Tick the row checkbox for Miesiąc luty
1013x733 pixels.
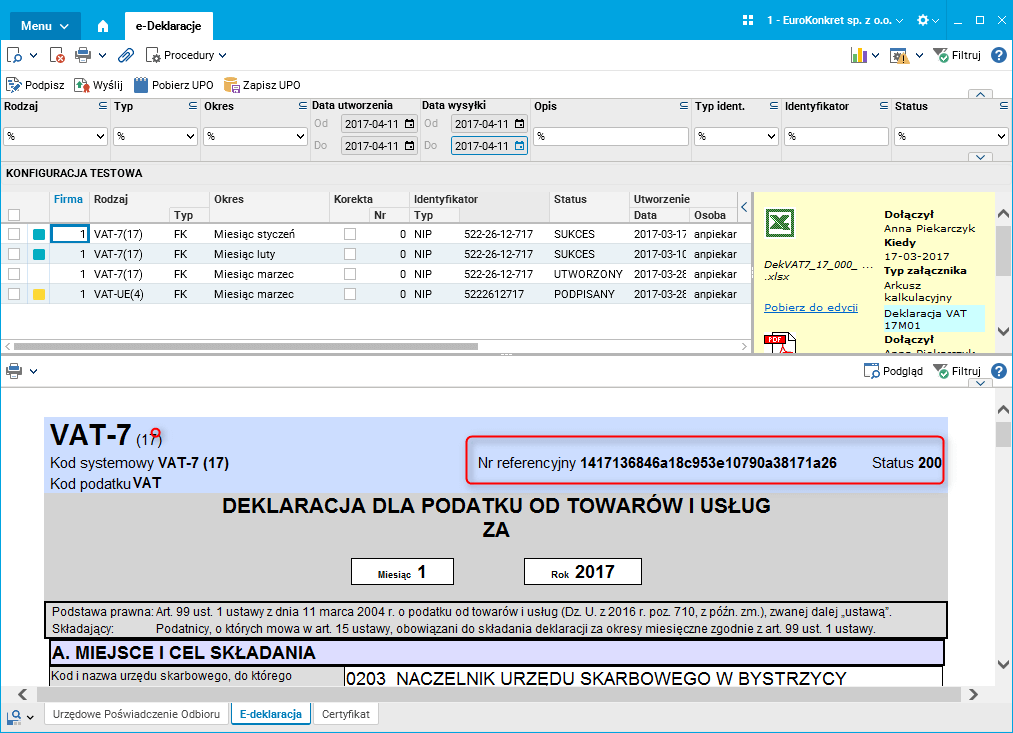point(14,254)
